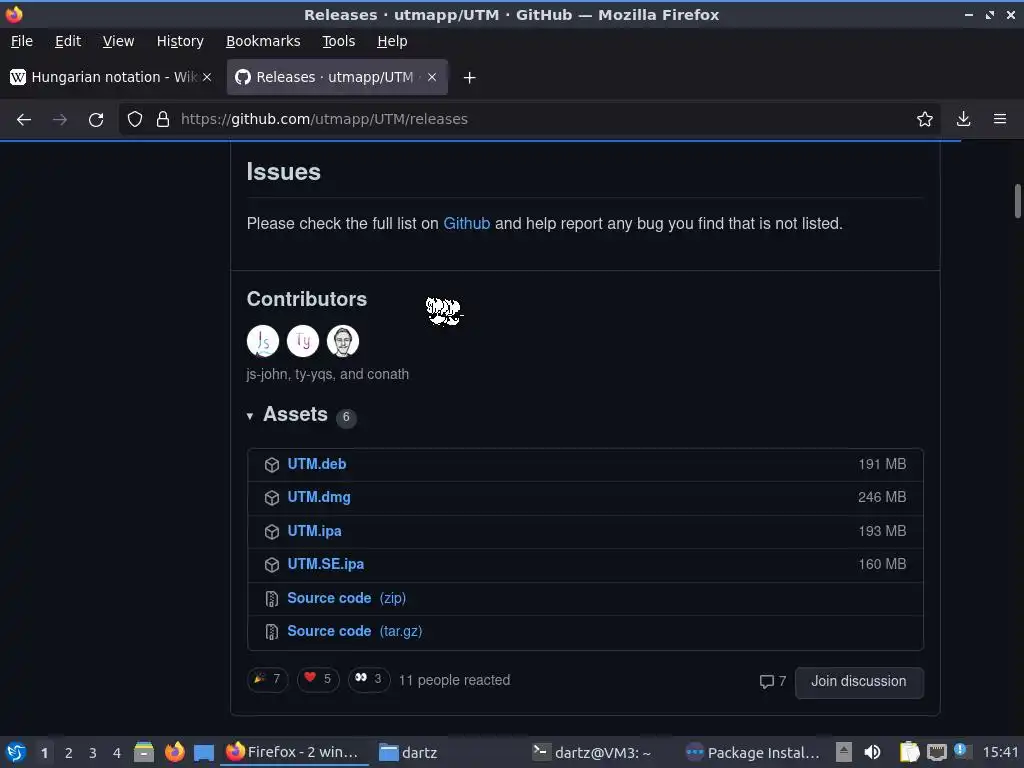Open the tracking protection shield icon
The height and width of the screenshot is (768, 1024).
(135, 120)
